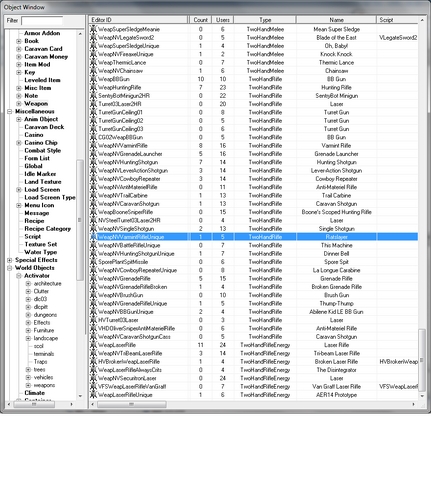
Task: Click weapon icon beside WeapNVTrailCarbine
Action: [x=93, y=196]
